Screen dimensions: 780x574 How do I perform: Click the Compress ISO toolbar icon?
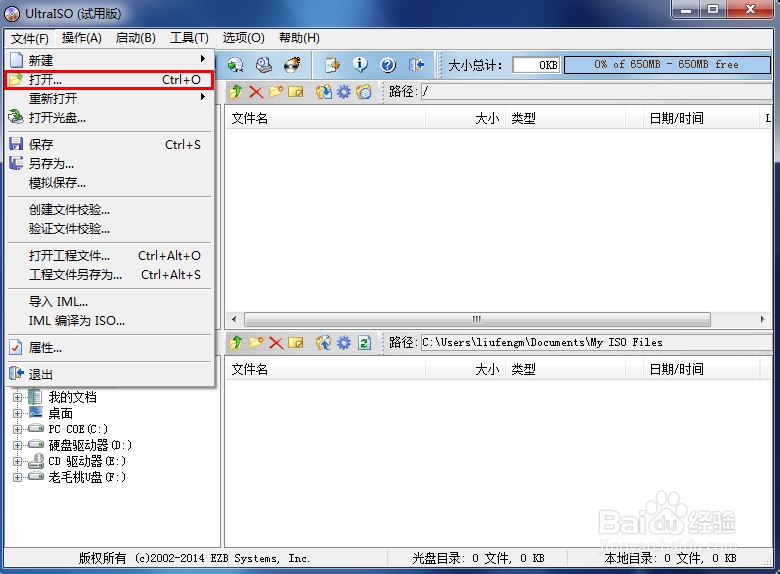click(264, 65)
